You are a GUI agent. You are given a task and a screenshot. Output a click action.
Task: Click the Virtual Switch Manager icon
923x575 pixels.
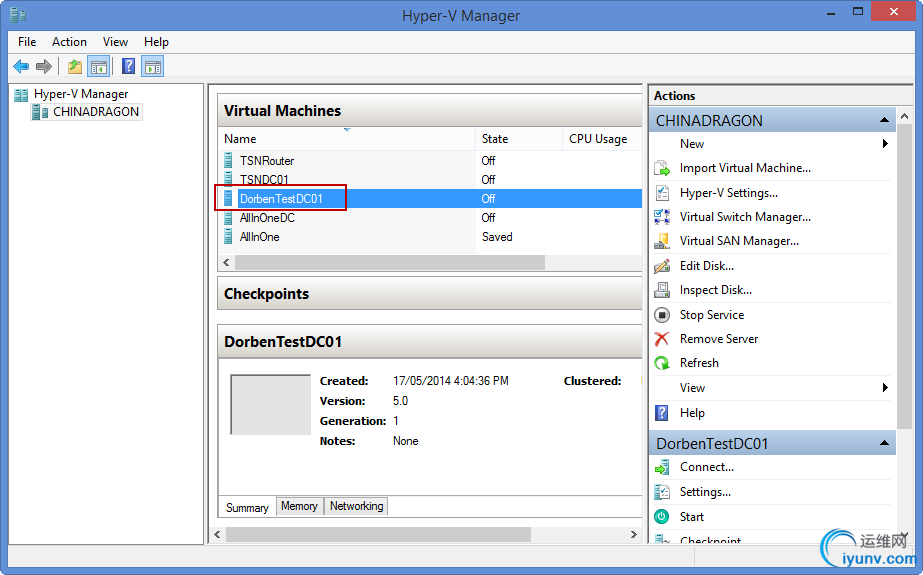coord(662,217)
